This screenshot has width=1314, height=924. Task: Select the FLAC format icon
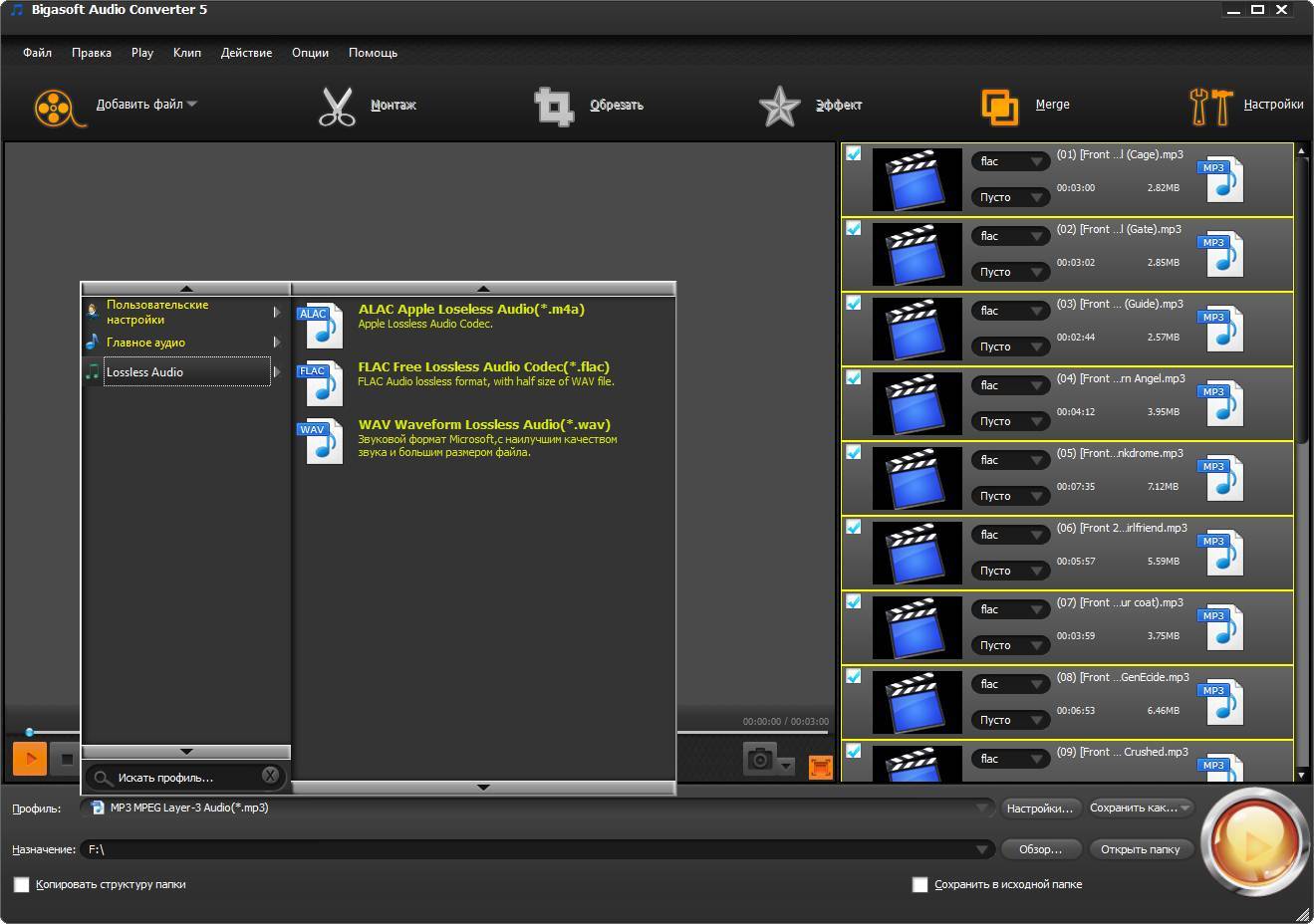tap(321, 384)
